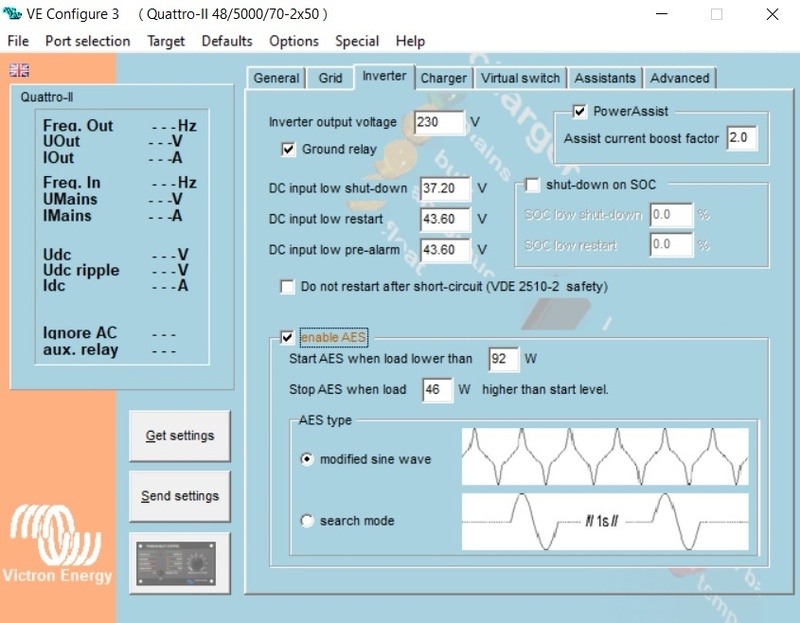Click the 'Quattro-II' panel title

[x=46, y=97]
